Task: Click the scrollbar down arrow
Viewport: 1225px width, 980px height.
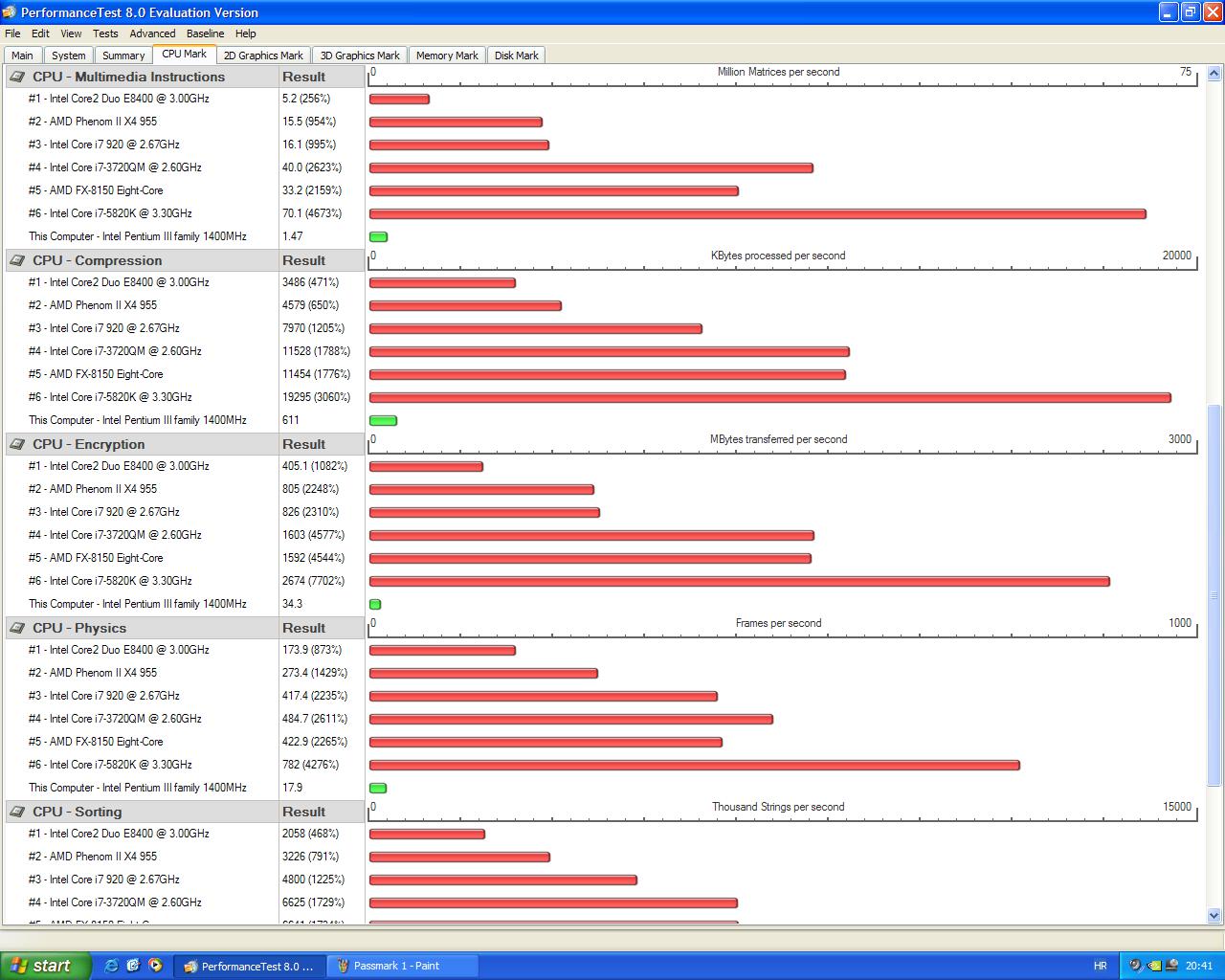Action: [x=1214, y=916]
